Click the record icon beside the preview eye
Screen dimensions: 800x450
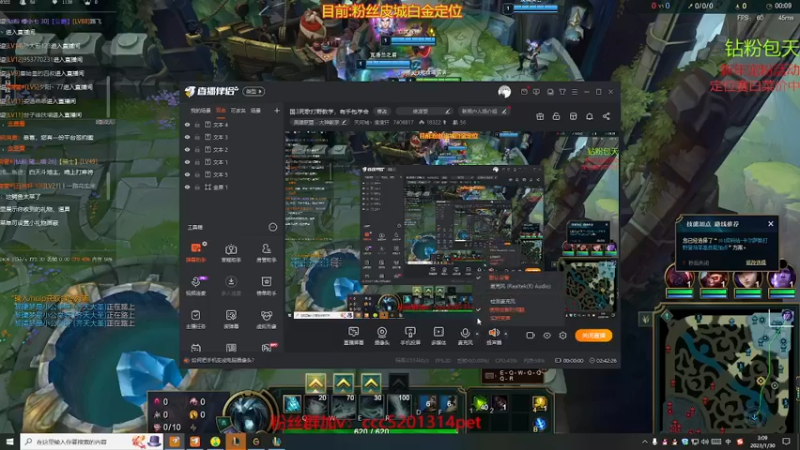[530, 336]
